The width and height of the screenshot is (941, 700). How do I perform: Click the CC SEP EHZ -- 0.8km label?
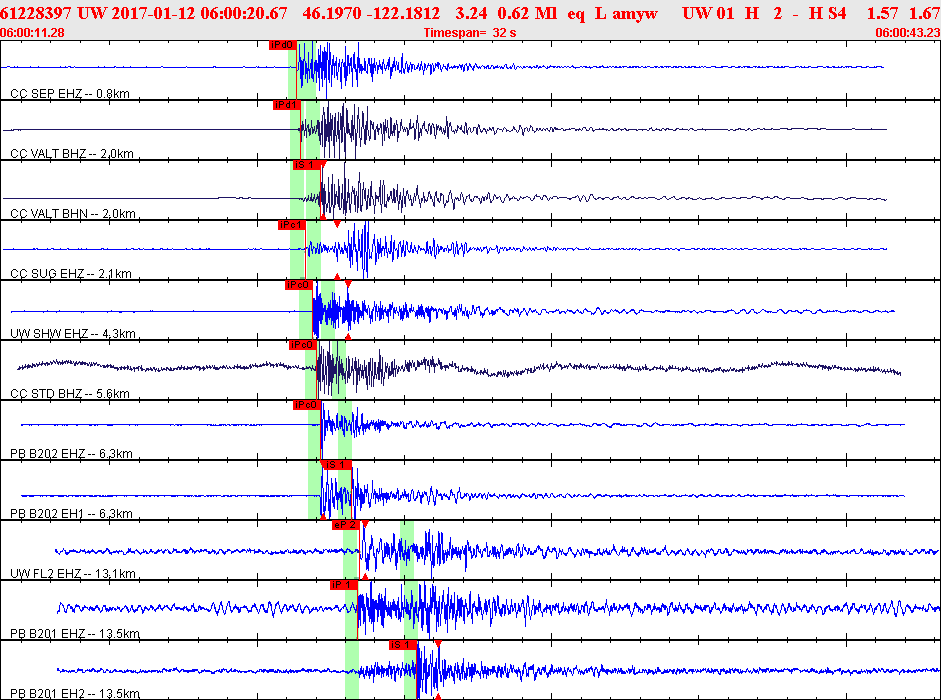tap(70, 94)
